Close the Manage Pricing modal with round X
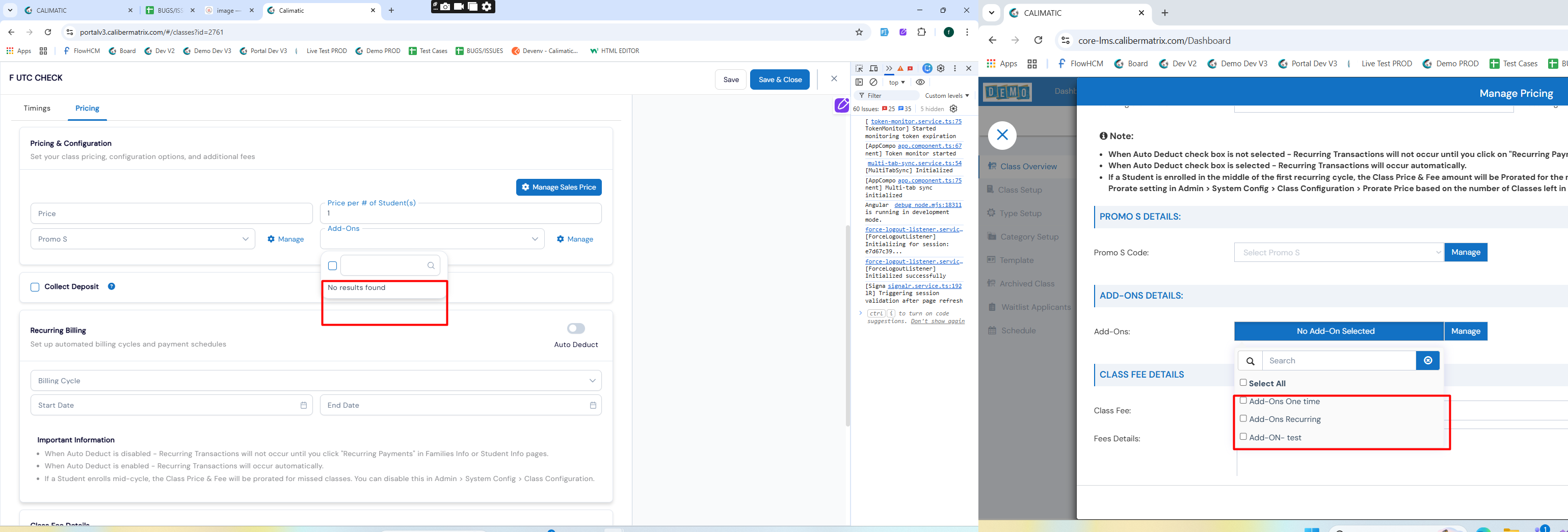The height and width of the screenshot is (532, 1568). (x=1002, y=135)
